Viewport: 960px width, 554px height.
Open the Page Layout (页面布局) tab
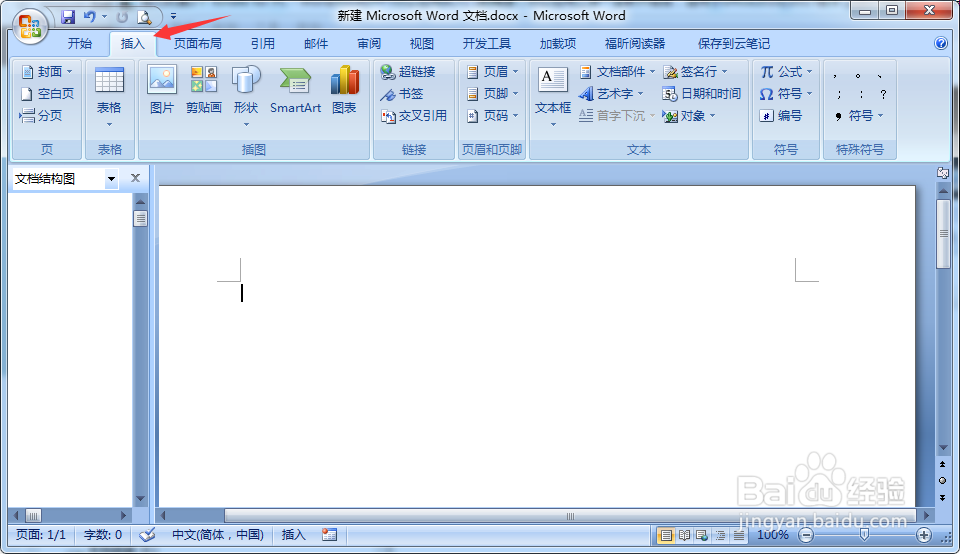pos(198,43)
